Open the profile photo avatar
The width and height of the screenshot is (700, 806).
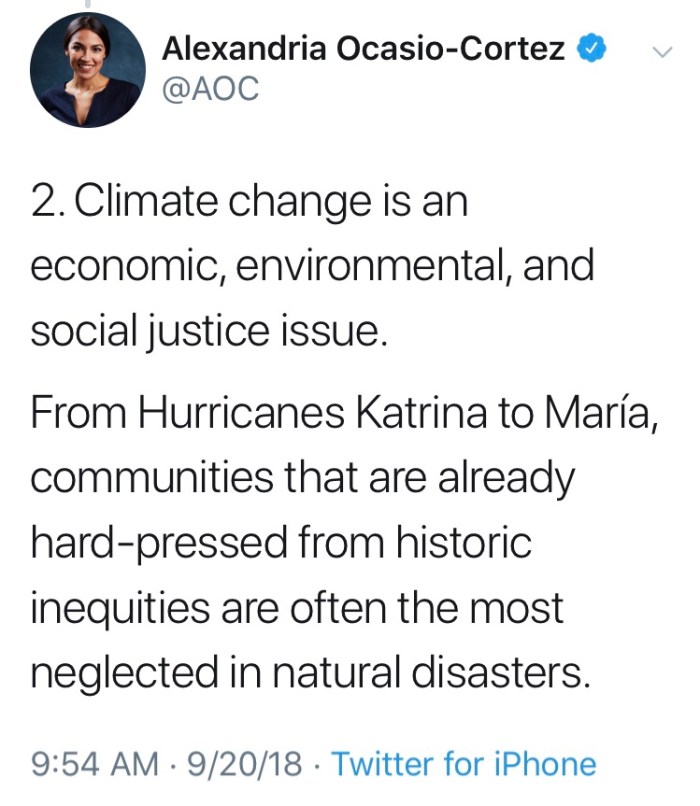86,69
